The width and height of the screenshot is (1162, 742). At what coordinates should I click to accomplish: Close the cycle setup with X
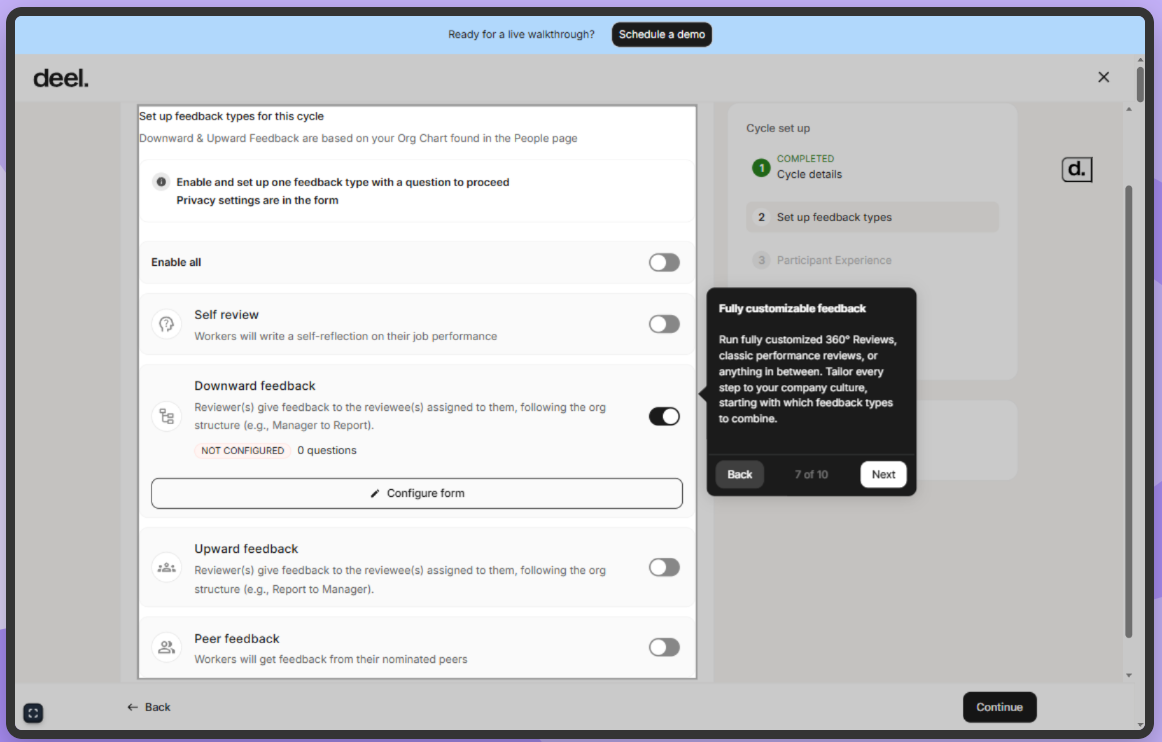tap(1103, 77)
